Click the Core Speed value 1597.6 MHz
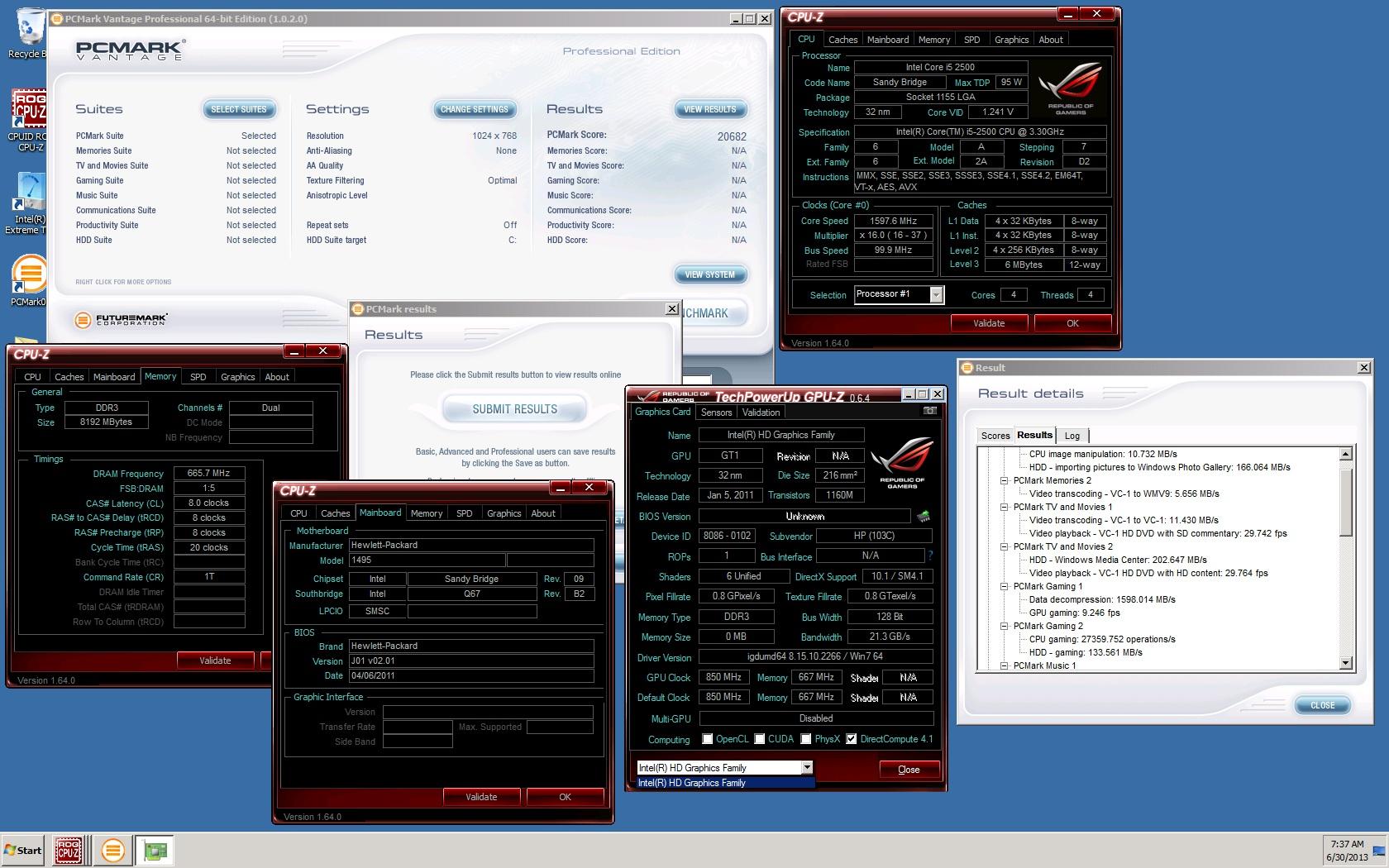This screenshot has height=868, width=1389. [894, 221]
